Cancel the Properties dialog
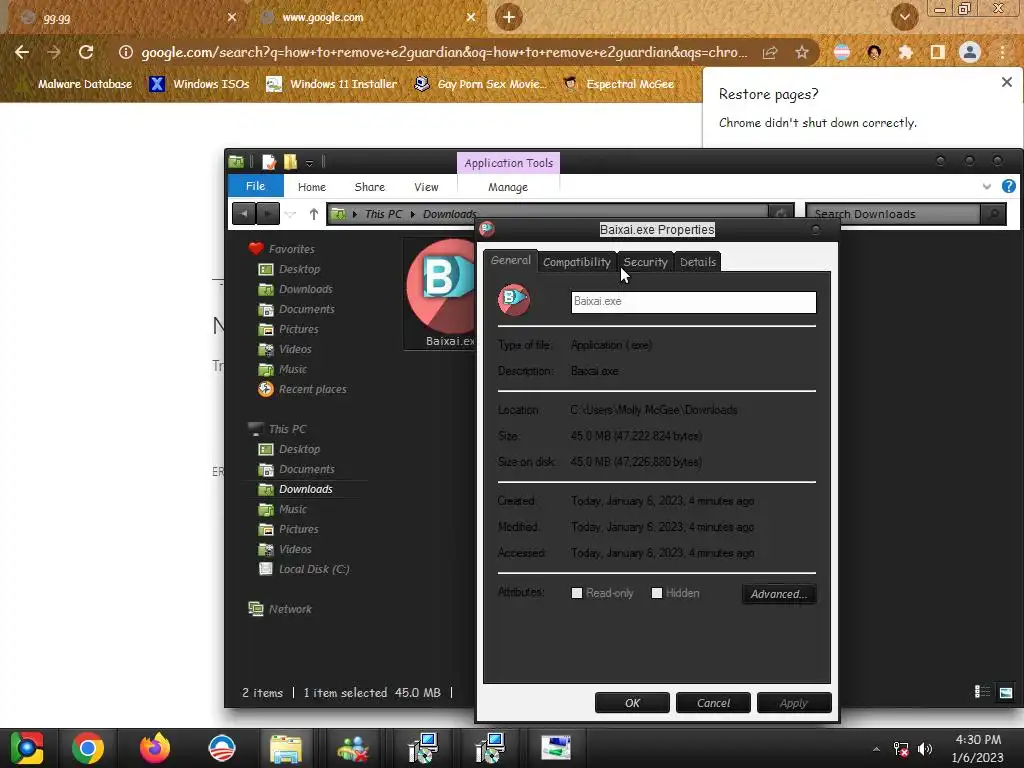This screenshot has height=768, width=1024. [713, 703]
